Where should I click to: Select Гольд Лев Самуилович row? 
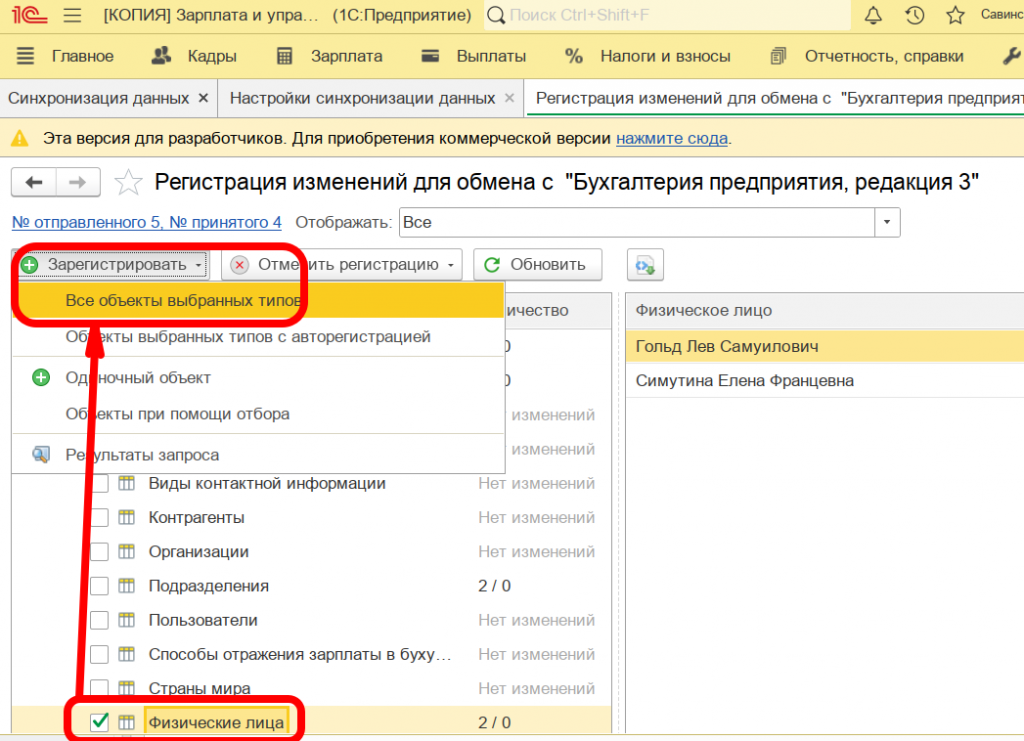coord(825,347)
